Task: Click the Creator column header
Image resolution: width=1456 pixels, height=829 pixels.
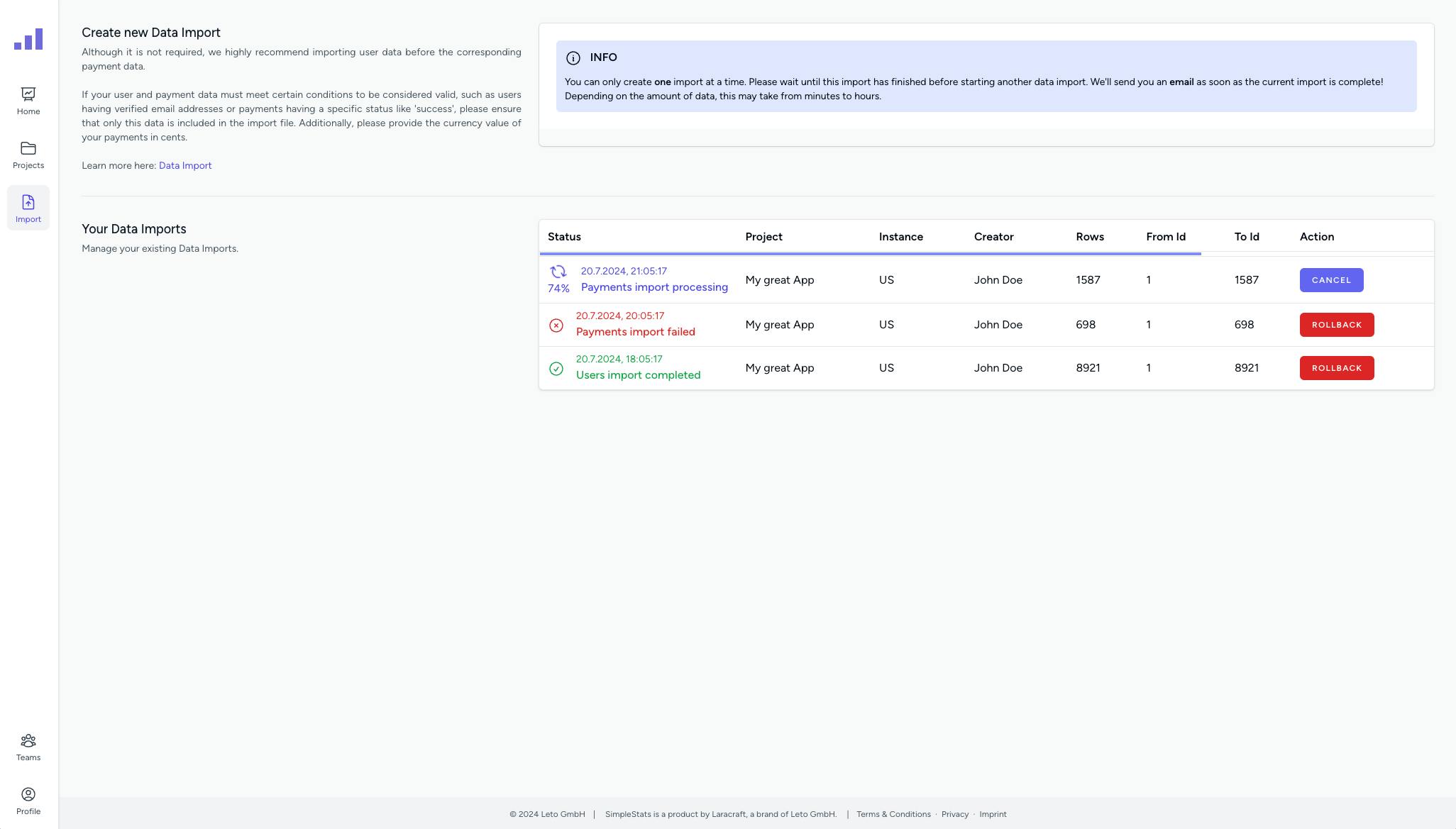Action: point(993,237)
